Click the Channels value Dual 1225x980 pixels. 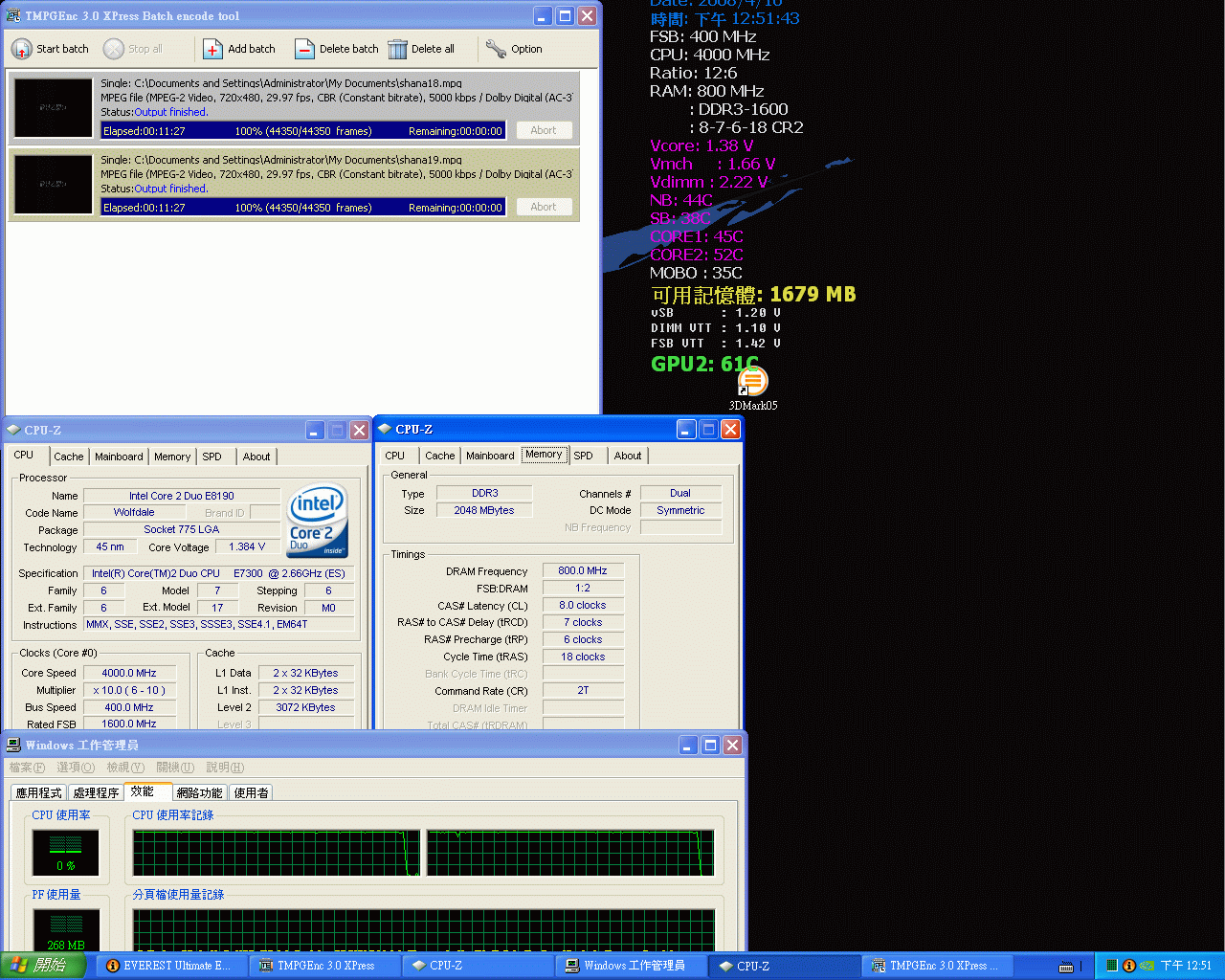coord(680,493)
